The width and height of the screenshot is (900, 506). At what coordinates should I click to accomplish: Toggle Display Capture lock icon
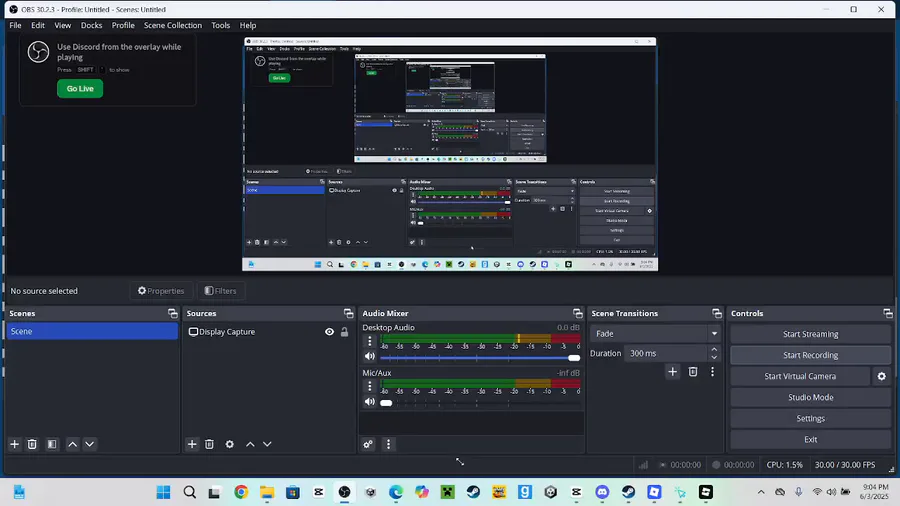click(x=344, y=332)
